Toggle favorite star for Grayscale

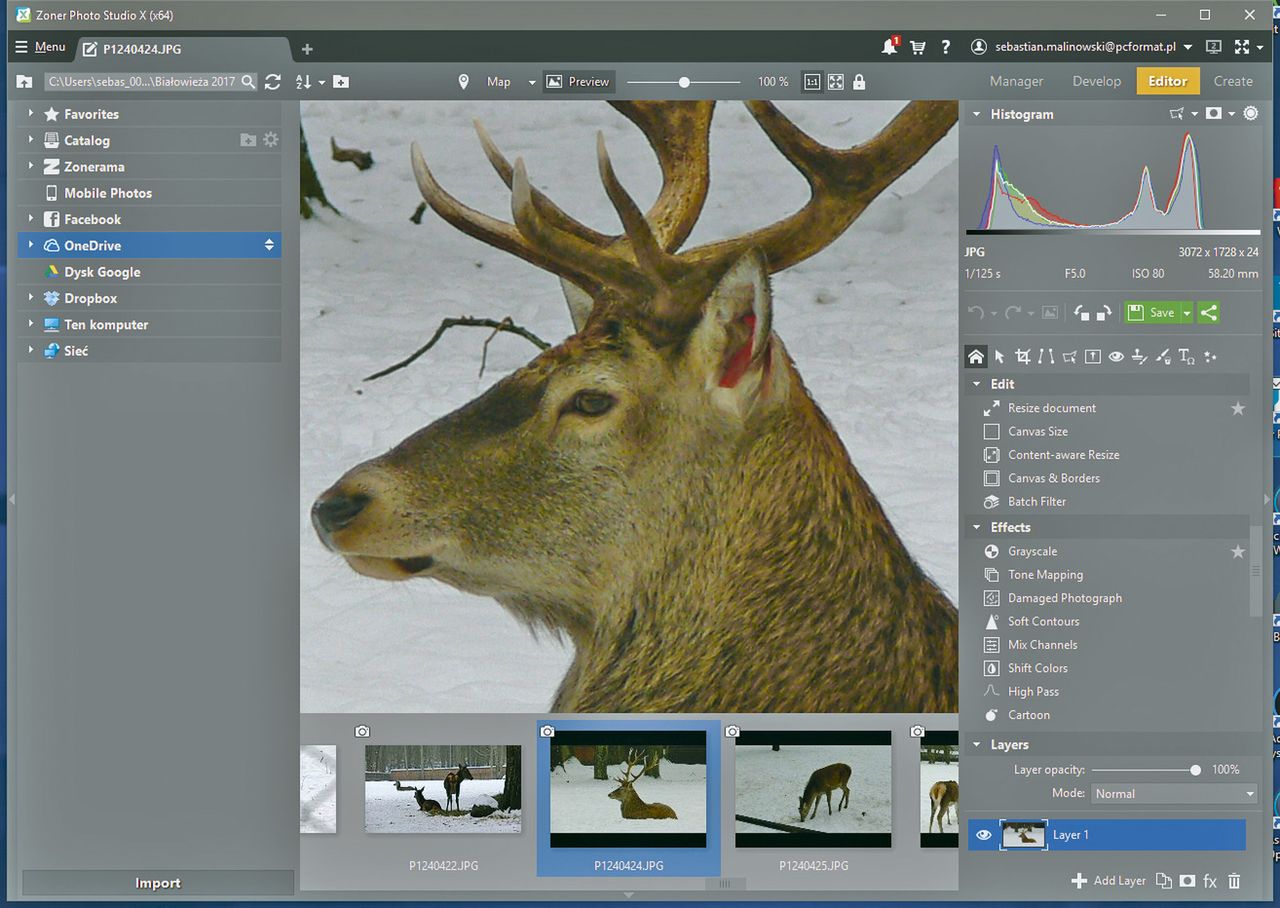(1238, 551)
